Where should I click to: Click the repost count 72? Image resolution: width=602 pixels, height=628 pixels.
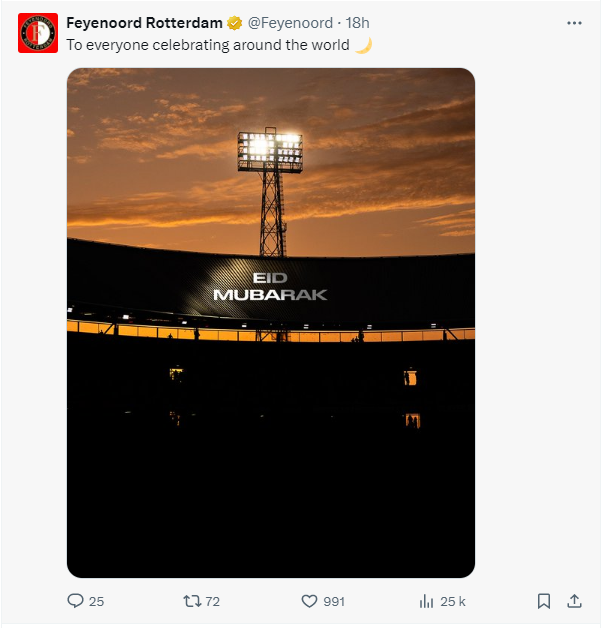[212, 601]
